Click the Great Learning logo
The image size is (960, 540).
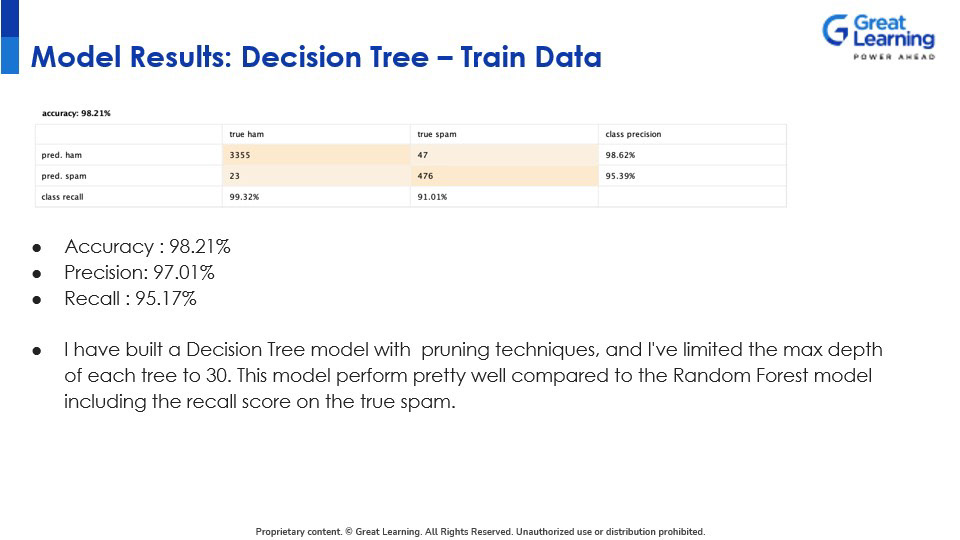click(x=878, y=37)
